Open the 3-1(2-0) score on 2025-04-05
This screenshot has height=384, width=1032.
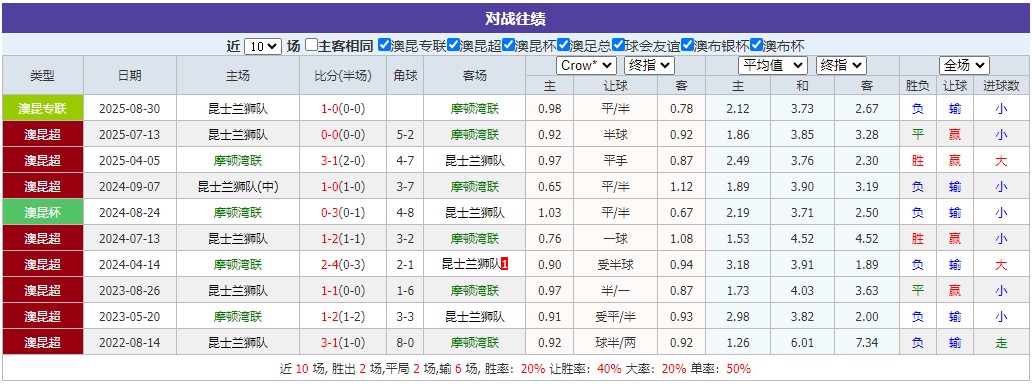pyautogui.click(x=343, y=161)
